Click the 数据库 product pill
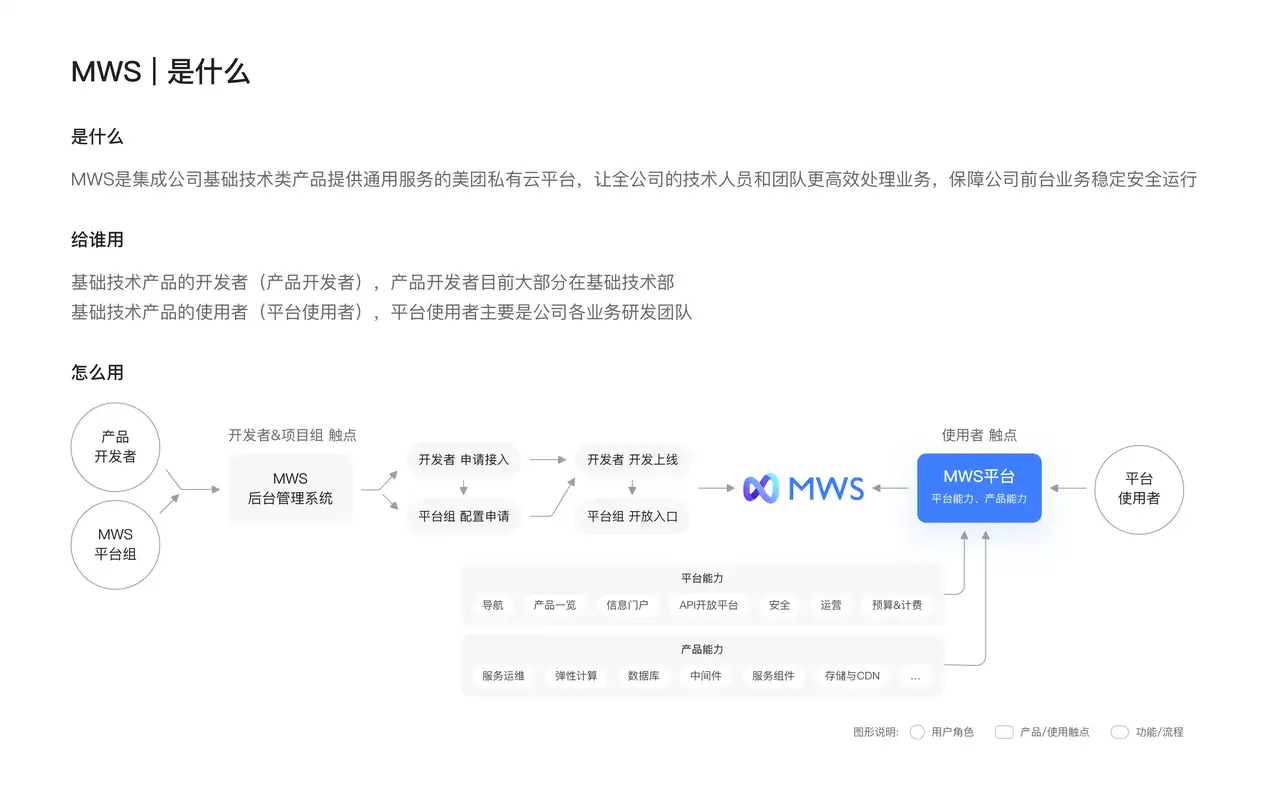This screenshot has width=1280, height=800. click(644, 676)
